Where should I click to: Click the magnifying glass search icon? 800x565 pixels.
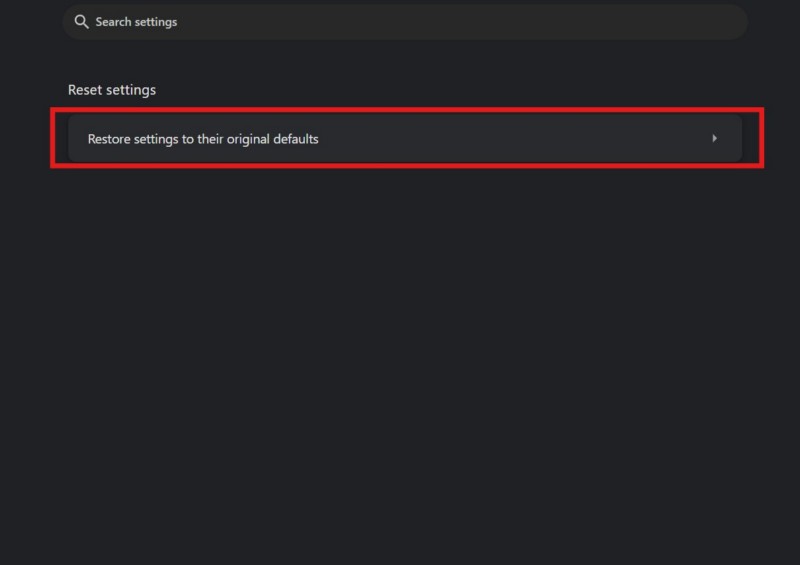[x=82, y=22]
